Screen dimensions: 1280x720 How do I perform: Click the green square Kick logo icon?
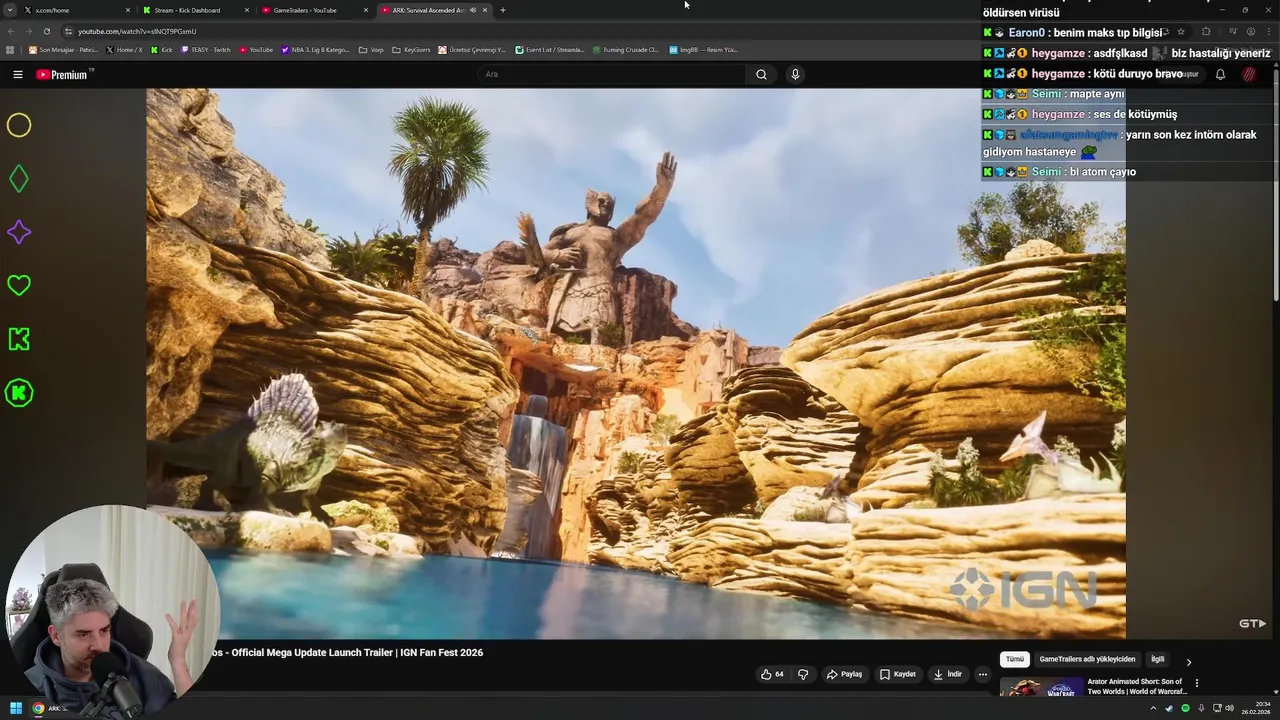(x=19, y=339)
